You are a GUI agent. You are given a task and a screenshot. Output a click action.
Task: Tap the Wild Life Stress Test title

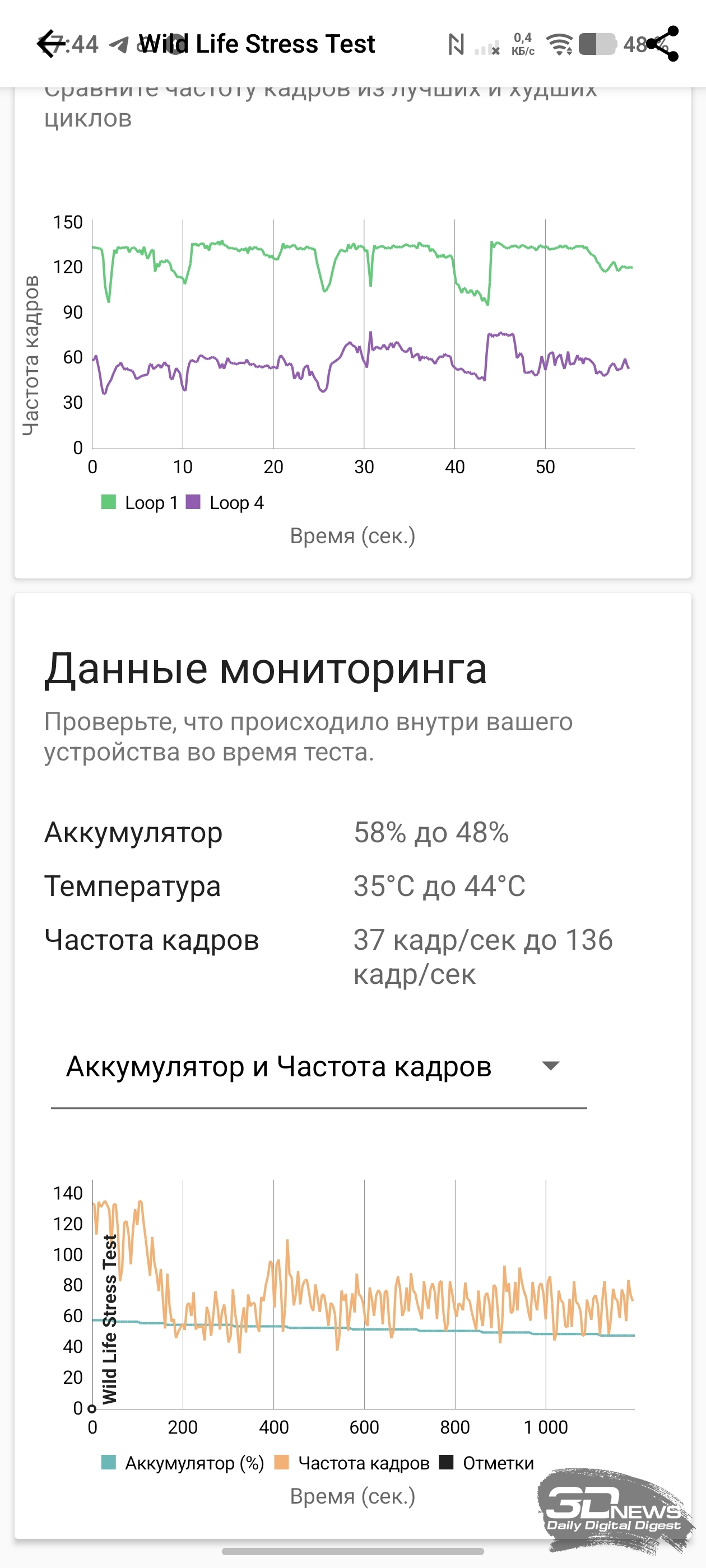coord(257,44)
